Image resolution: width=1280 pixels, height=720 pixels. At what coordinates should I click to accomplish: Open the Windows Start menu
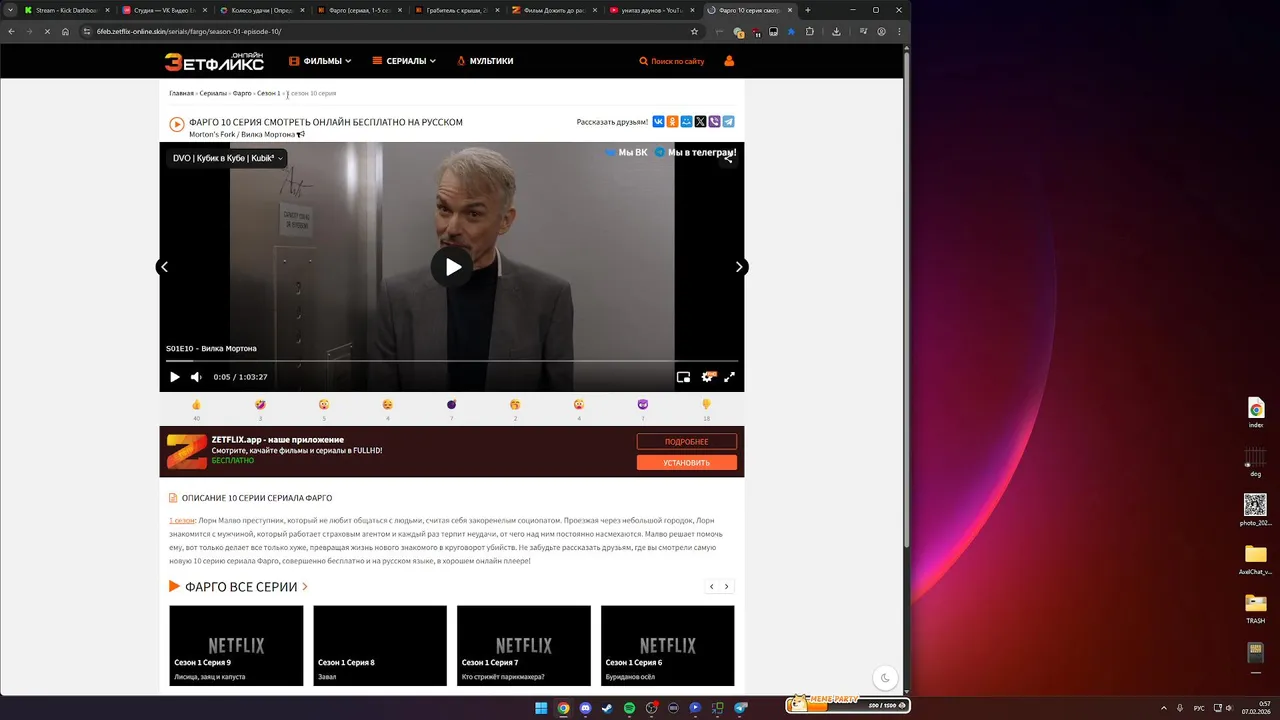pos(541,708)
